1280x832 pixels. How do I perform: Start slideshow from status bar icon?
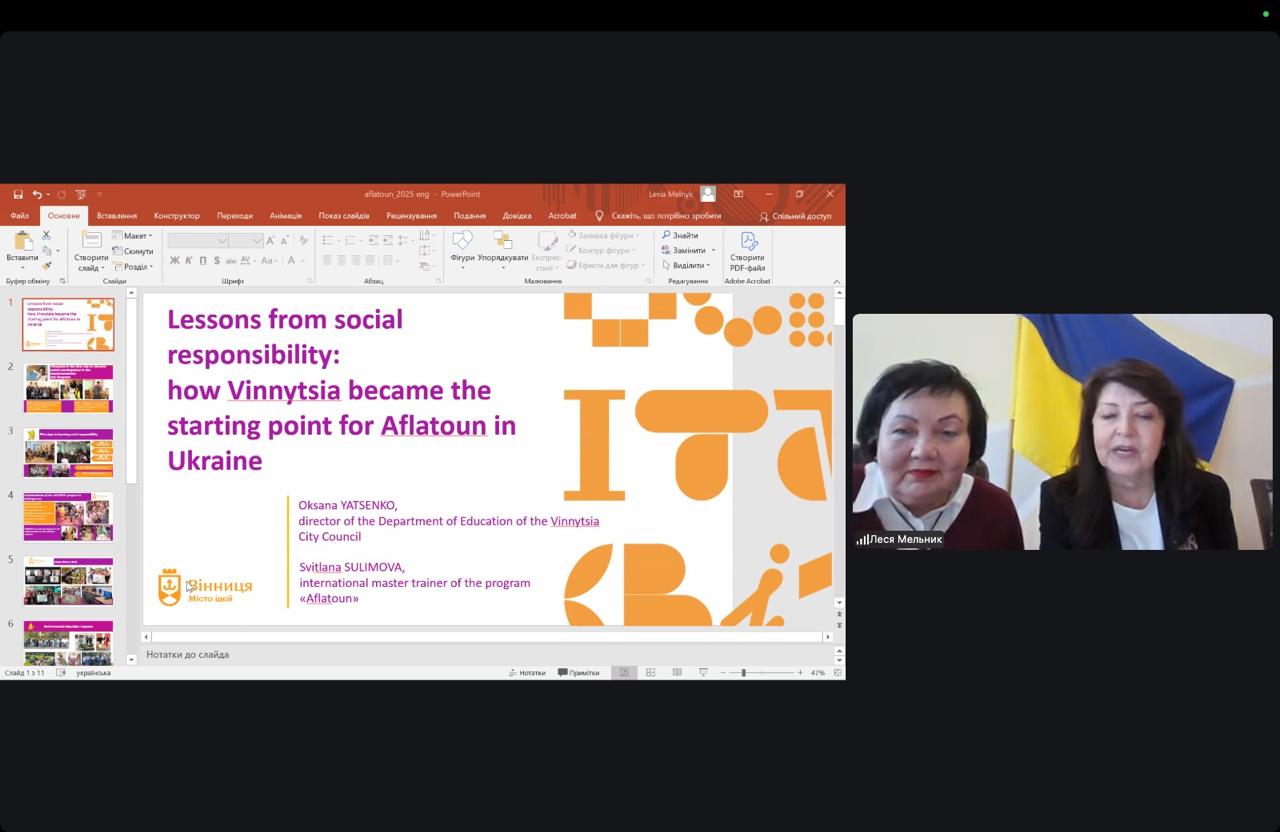click(703, 673)
